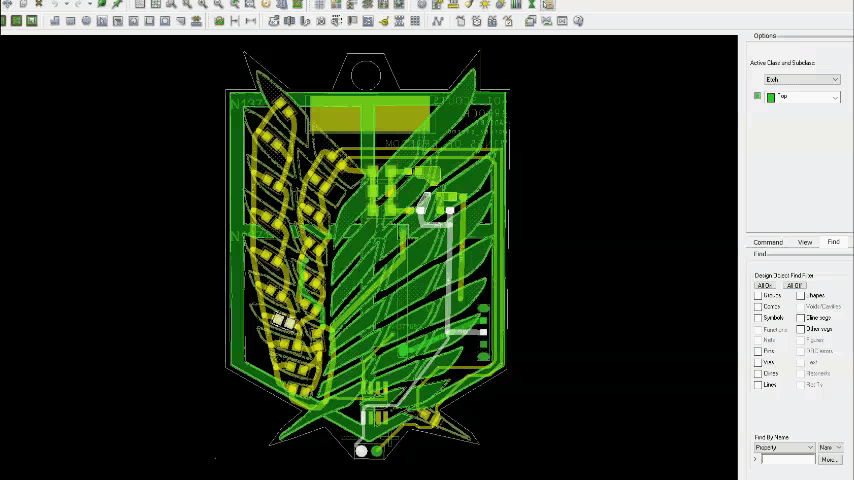Click the color bars icon in the top toolbar
854x480 pixels.
point(516,4)
